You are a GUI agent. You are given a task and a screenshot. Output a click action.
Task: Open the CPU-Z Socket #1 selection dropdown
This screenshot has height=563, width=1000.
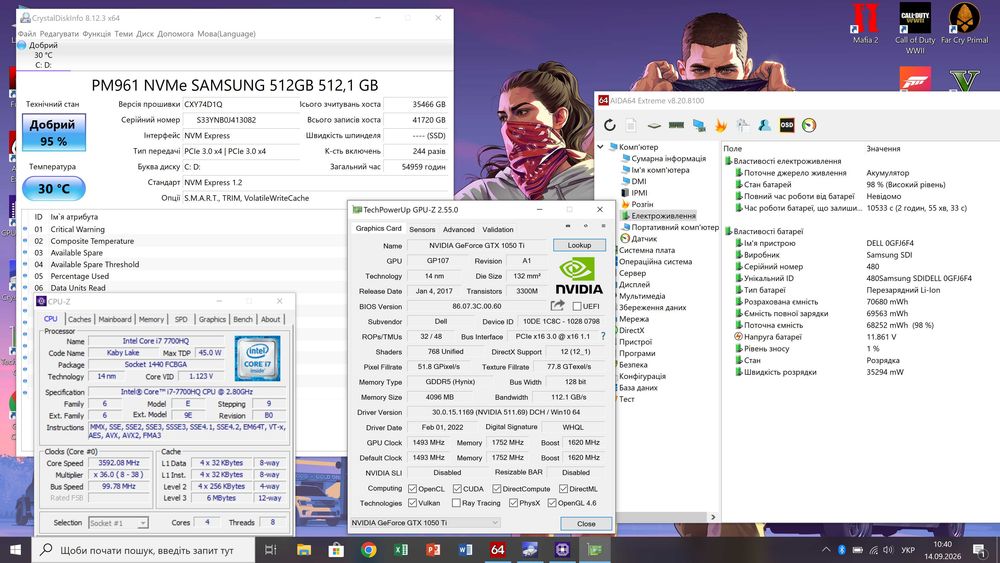[119, 523]
